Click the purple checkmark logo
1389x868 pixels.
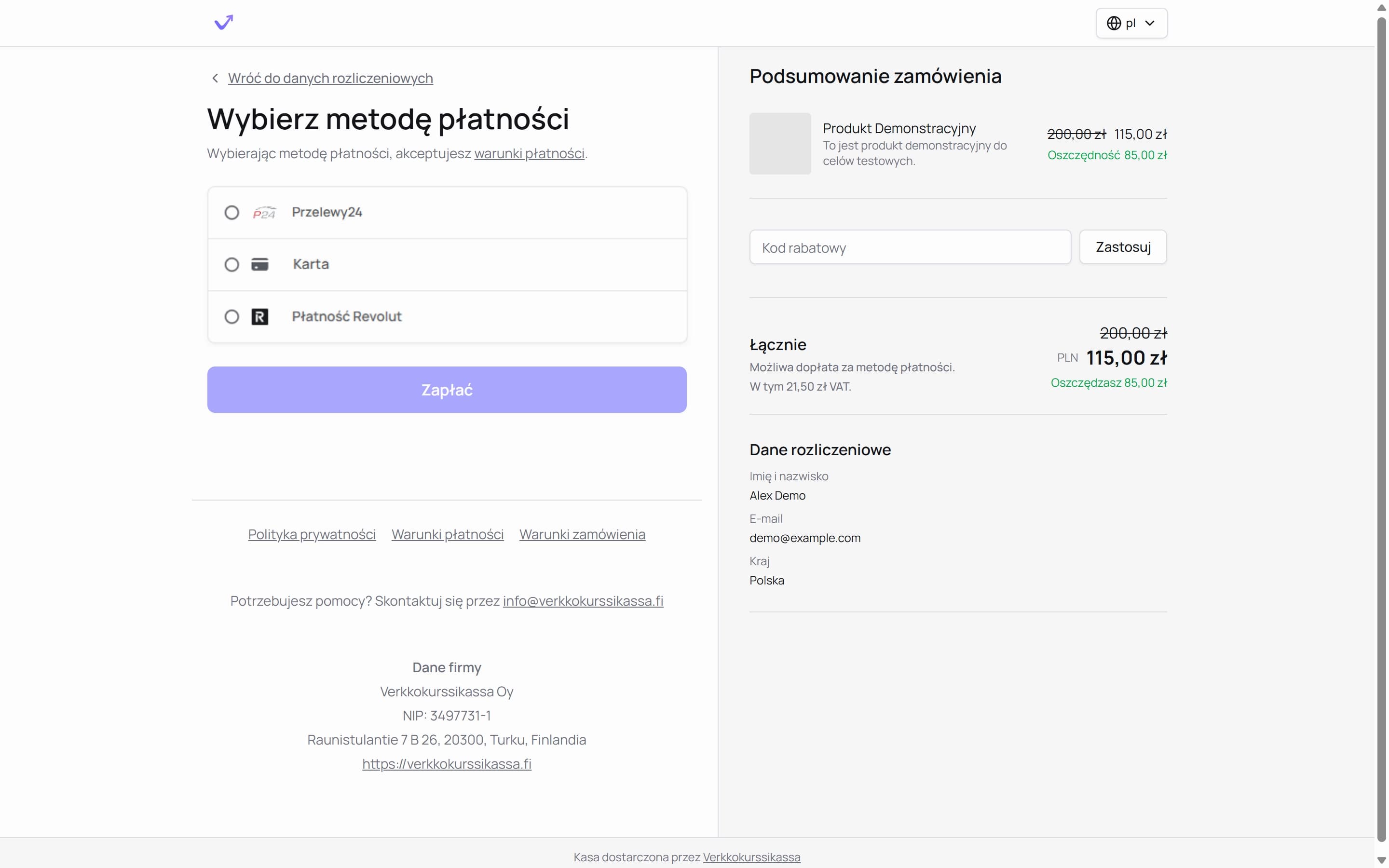pyautogui.click(x=224, y=22)
